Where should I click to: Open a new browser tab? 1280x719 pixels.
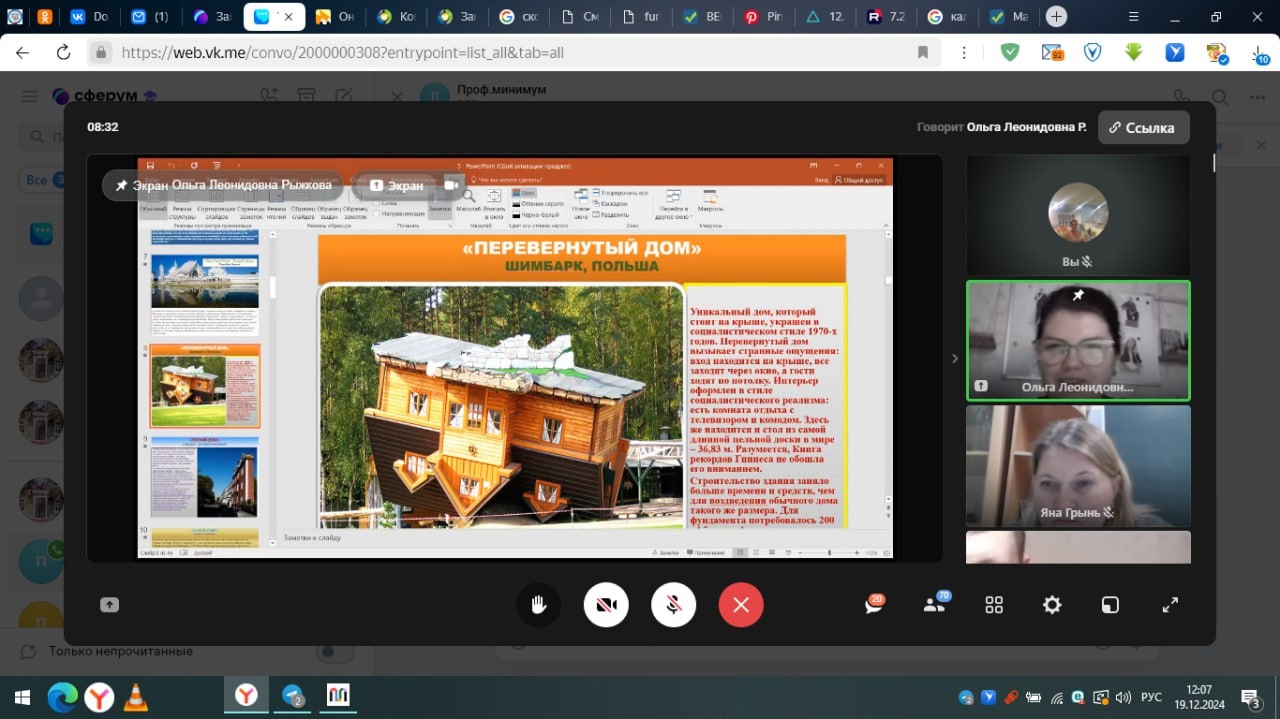tap(1056, 17)
